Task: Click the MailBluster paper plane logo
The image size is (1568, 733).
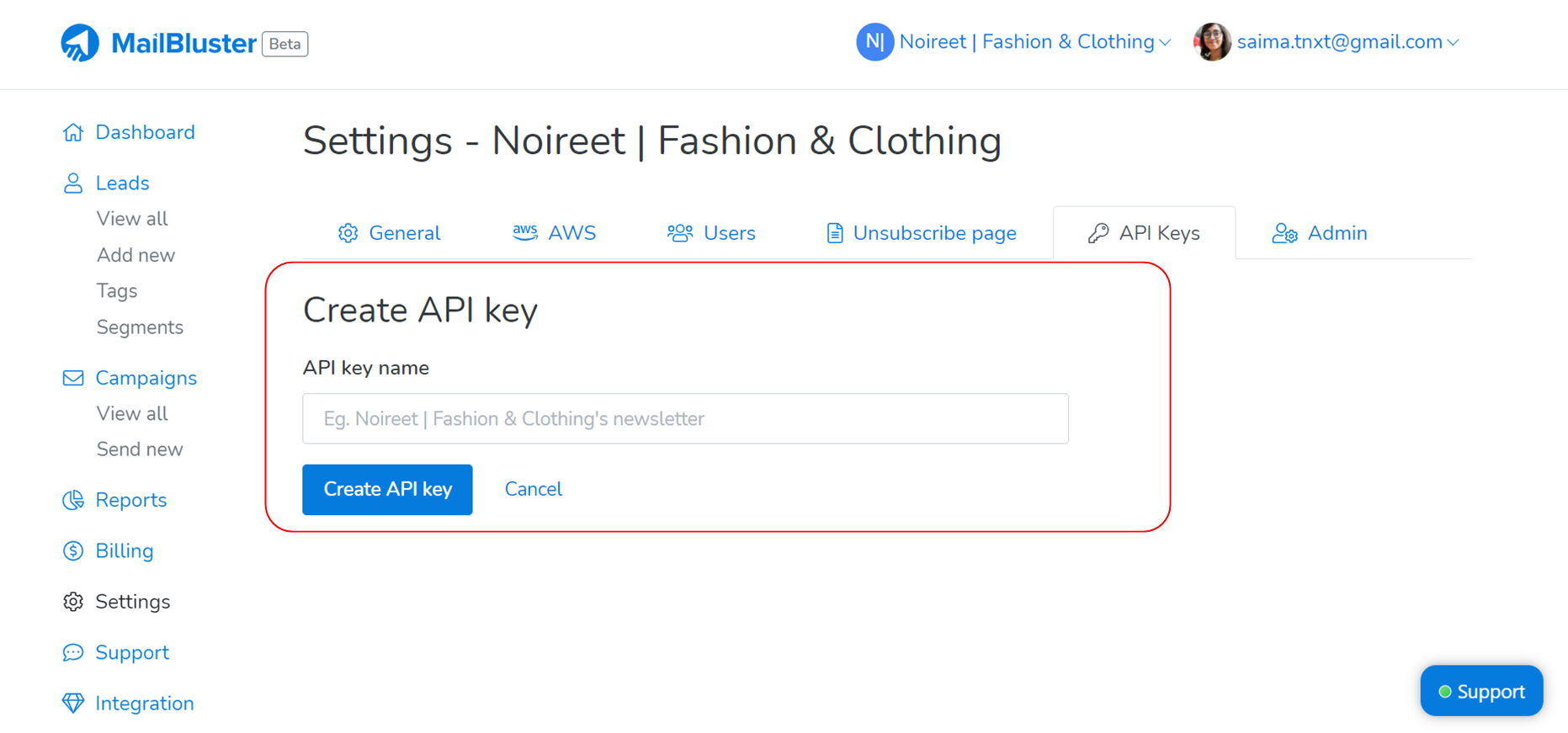Action: tap(80, 43)
